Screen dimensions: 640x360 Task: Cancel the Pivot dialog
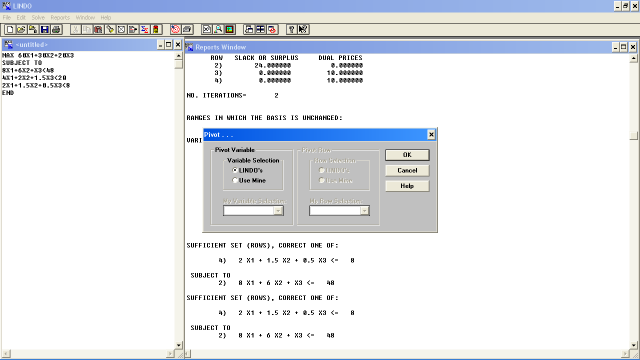[407, 171]
